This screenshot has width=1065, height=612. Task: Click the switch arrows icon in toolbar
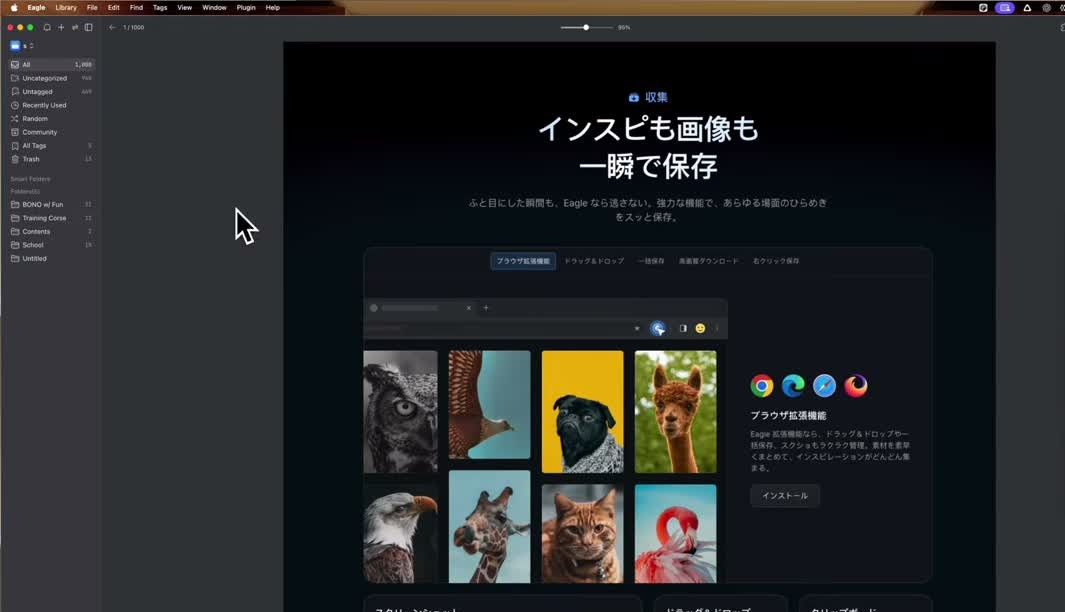[75, 27]
